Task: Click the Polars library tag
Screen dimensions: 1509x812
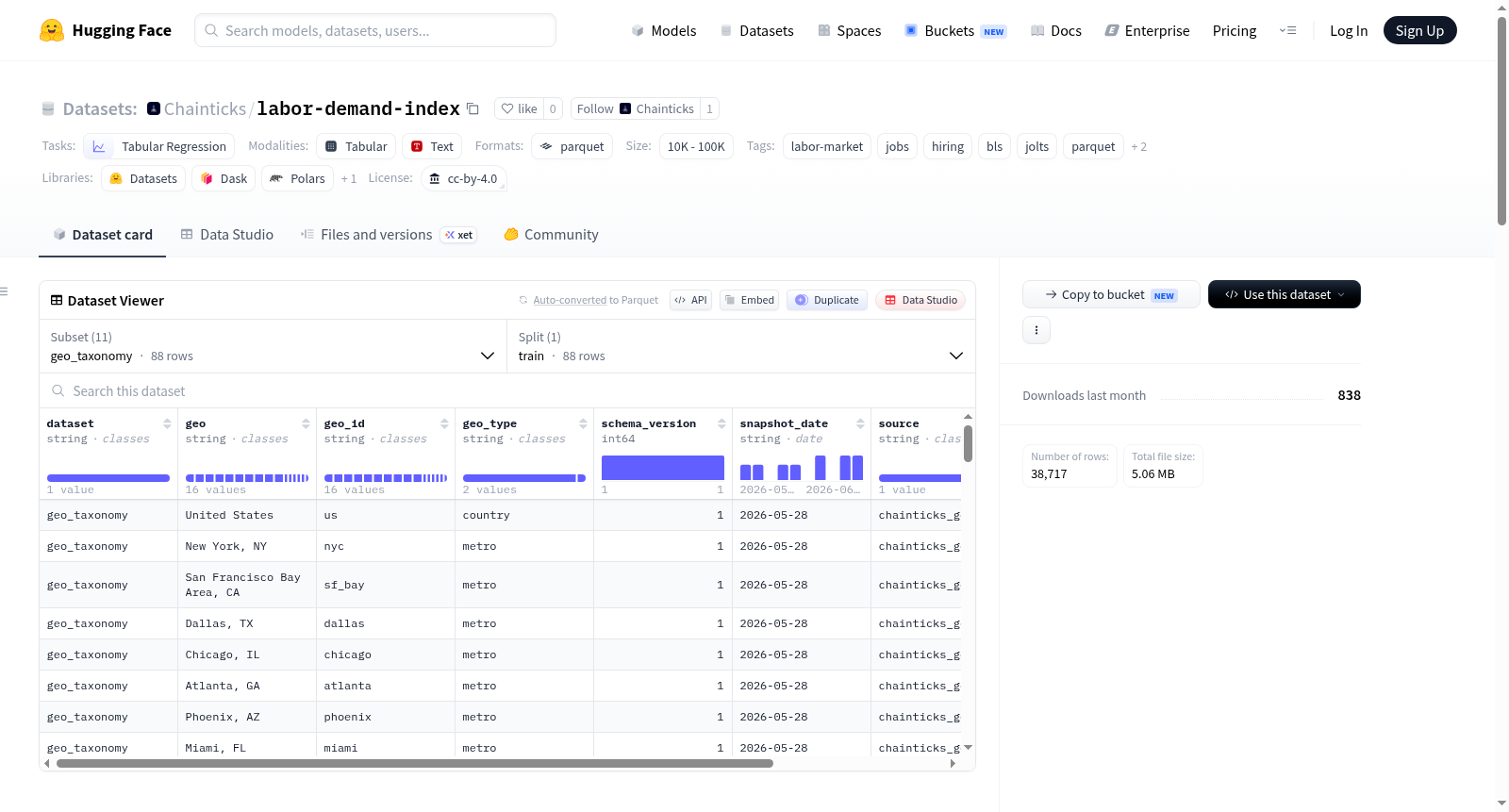Action: pos(297,178)
